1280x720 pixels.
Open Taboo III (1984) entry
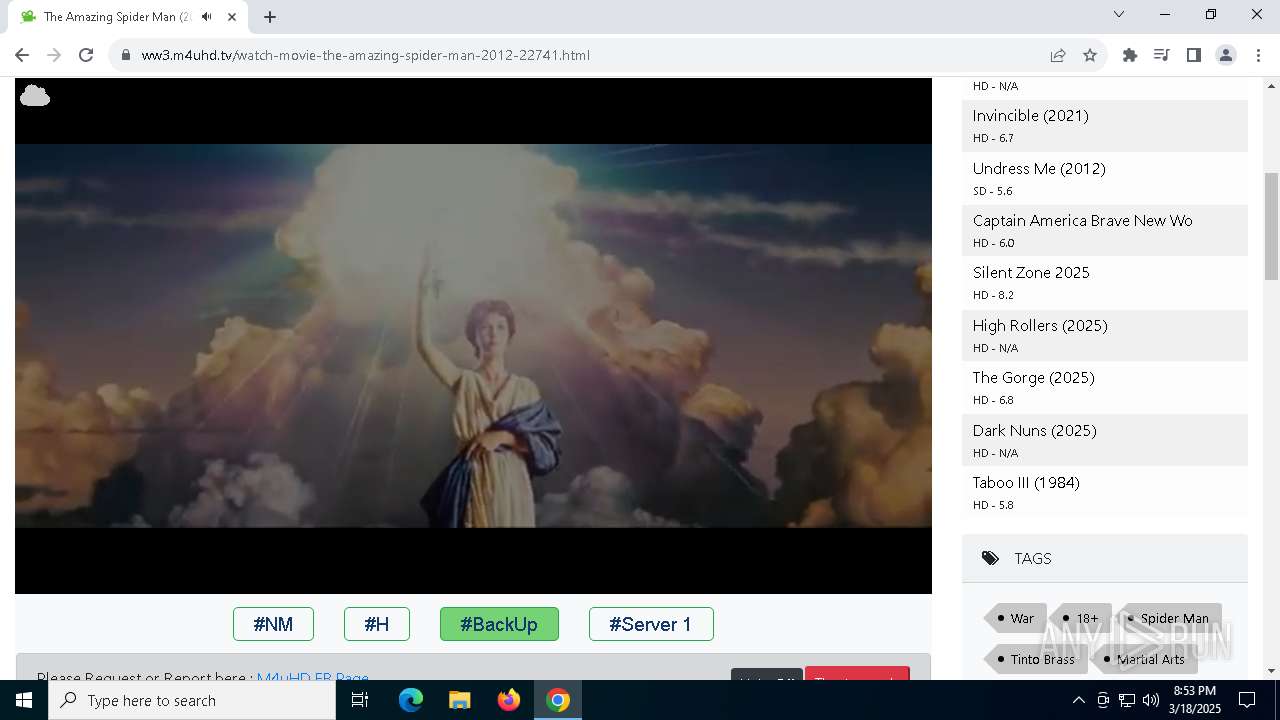(1105, 492)
